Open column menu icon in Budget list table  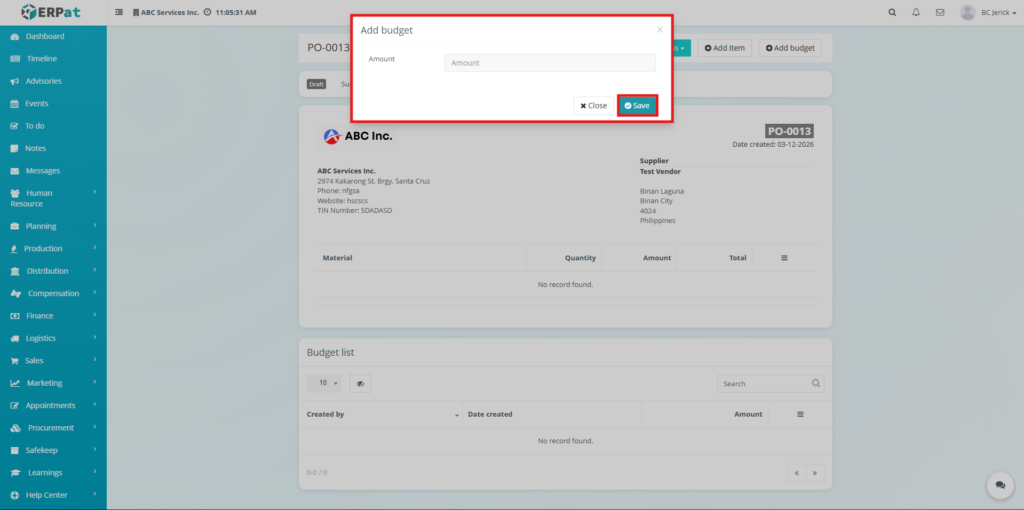800,414
